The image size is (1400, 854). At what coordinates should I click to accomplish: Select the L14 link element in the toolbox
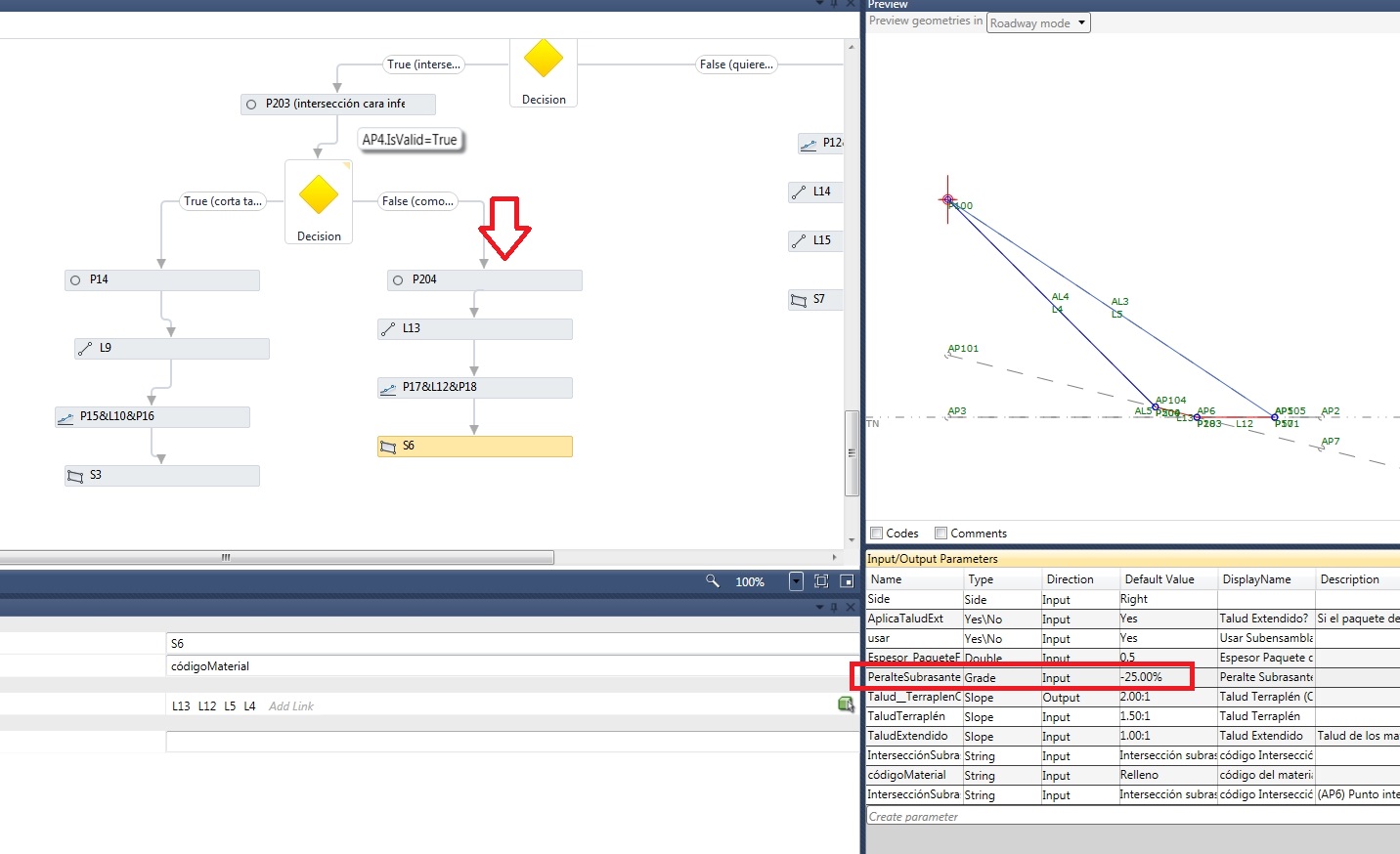pyautogui.click(x=814, y=192)
